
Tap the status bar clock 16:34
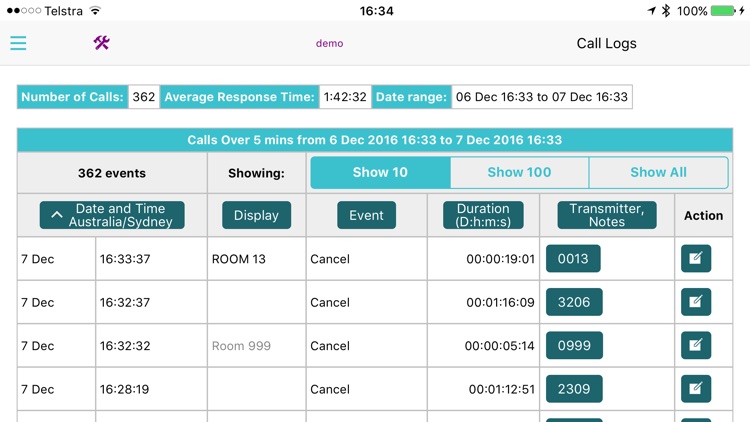[376, 11]
